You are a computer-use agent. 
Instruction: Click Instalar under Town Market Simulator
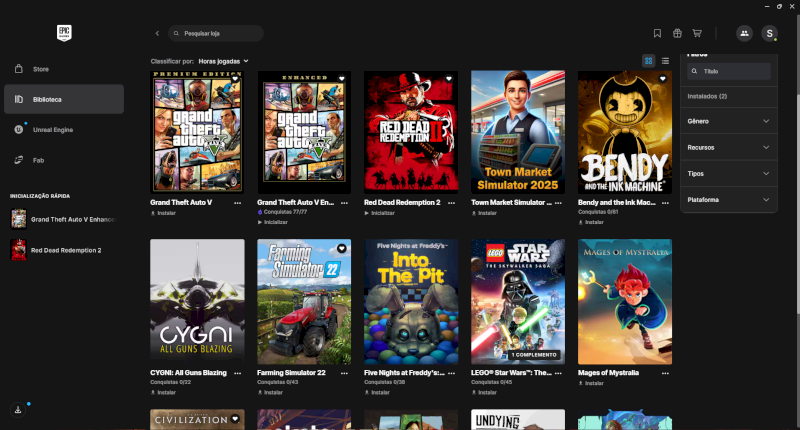tap(484, 213)
